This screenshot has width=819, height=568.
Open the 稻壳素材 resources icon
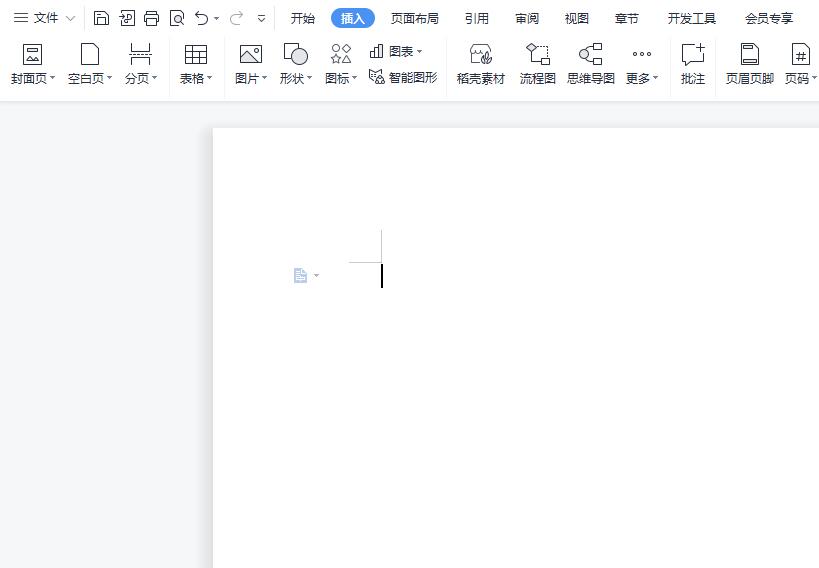[481, 54]
